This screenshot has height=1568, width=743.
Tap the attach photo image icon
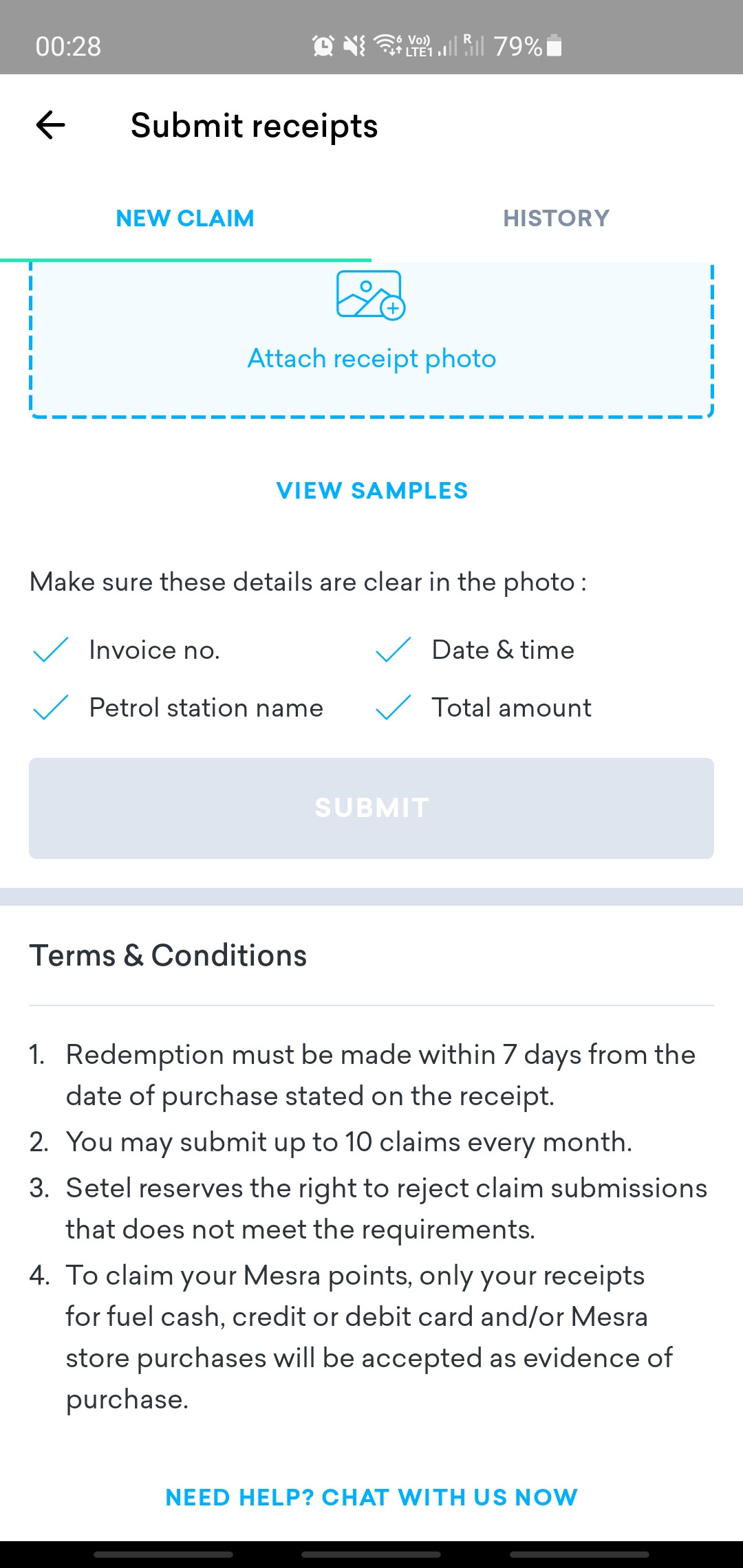pos(370,295)
